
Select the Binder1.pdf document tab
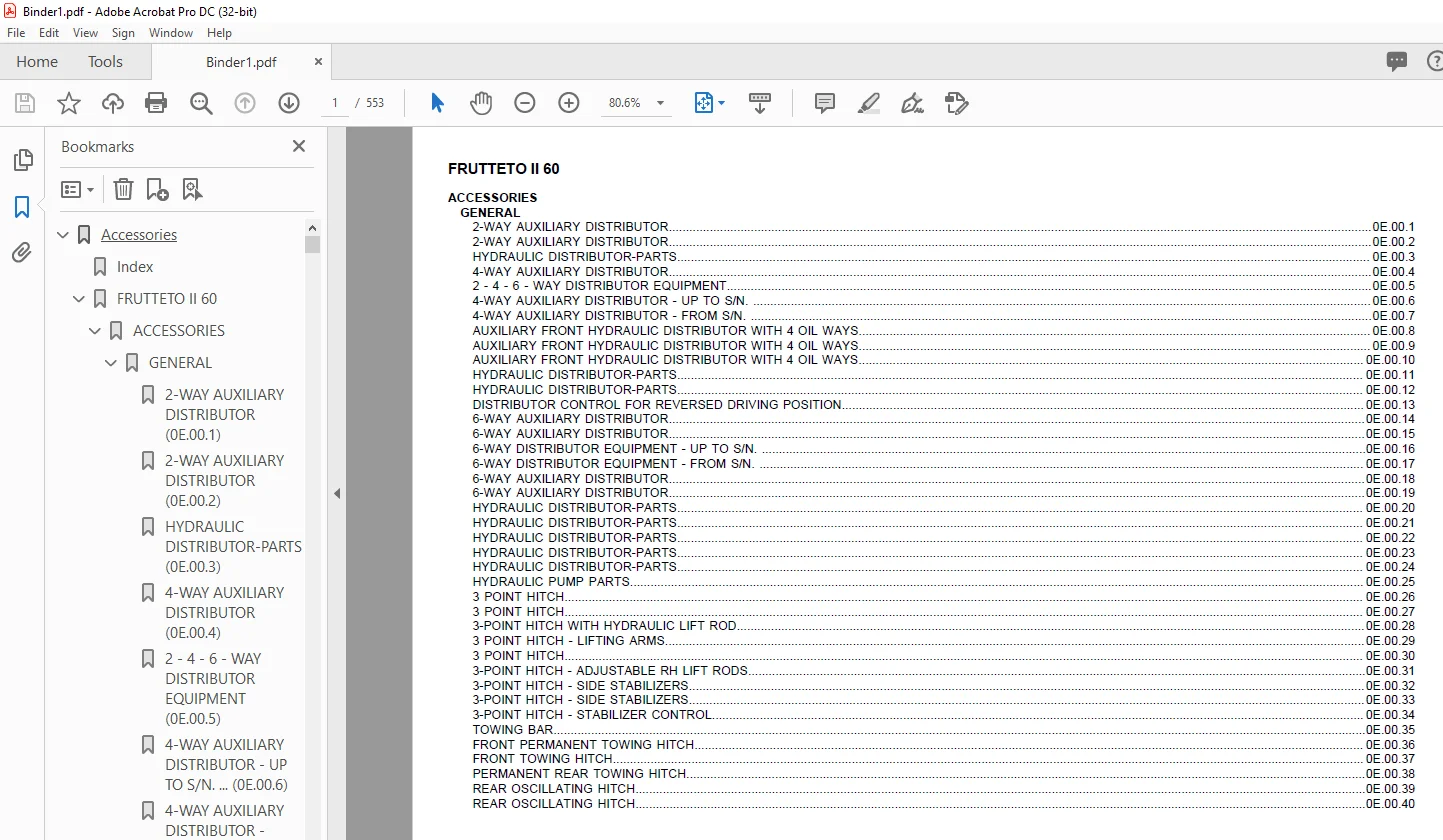(241, 62)
